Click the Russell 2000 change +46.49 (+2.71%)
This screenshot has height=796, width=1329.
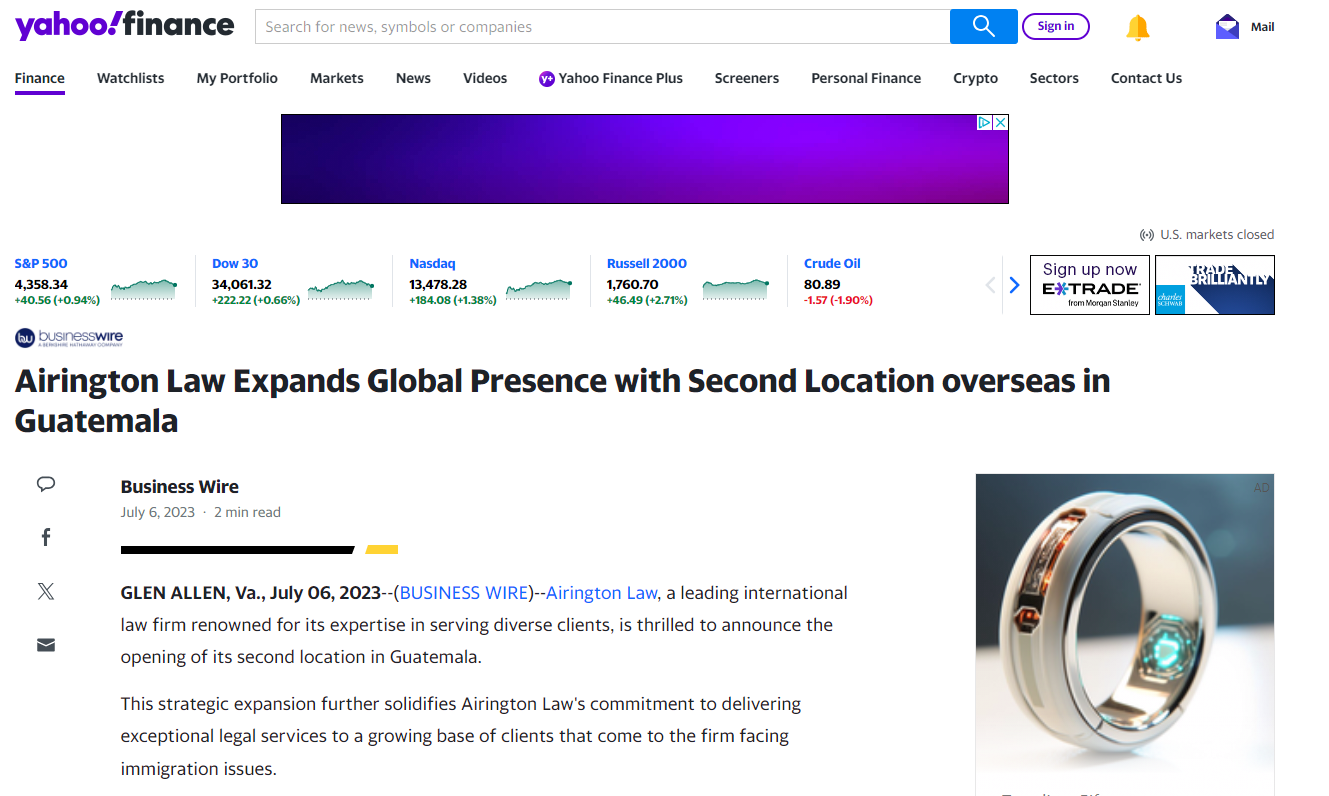tap(647, 300)
